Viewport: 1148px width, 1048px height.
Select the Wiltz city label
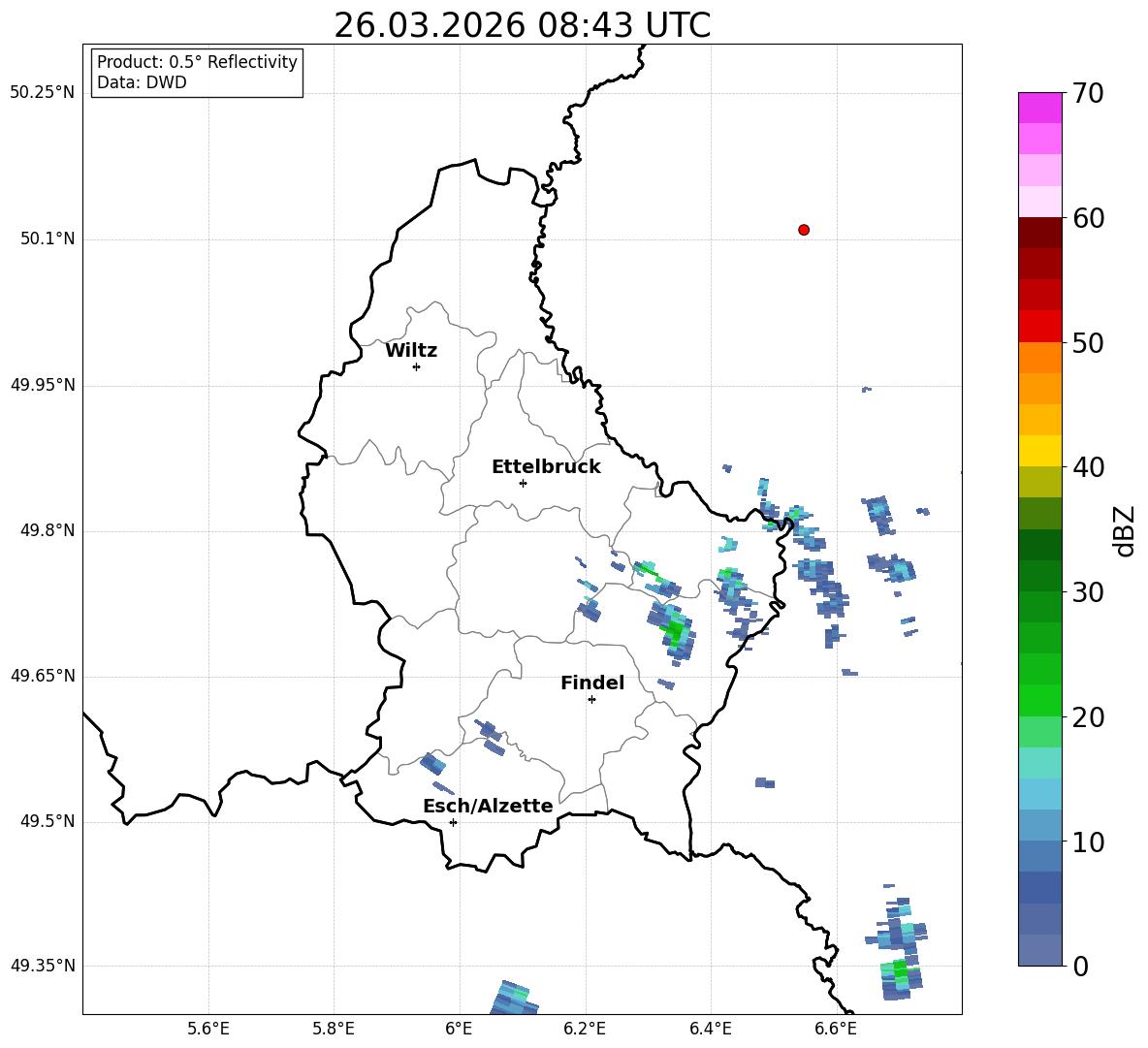click(x=411, y=351)
